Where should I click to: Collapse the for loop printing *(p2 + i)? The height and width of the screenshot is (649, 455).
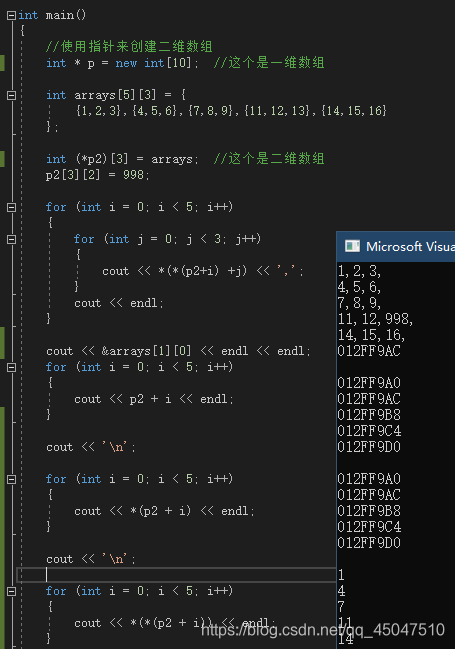[12, 479]
